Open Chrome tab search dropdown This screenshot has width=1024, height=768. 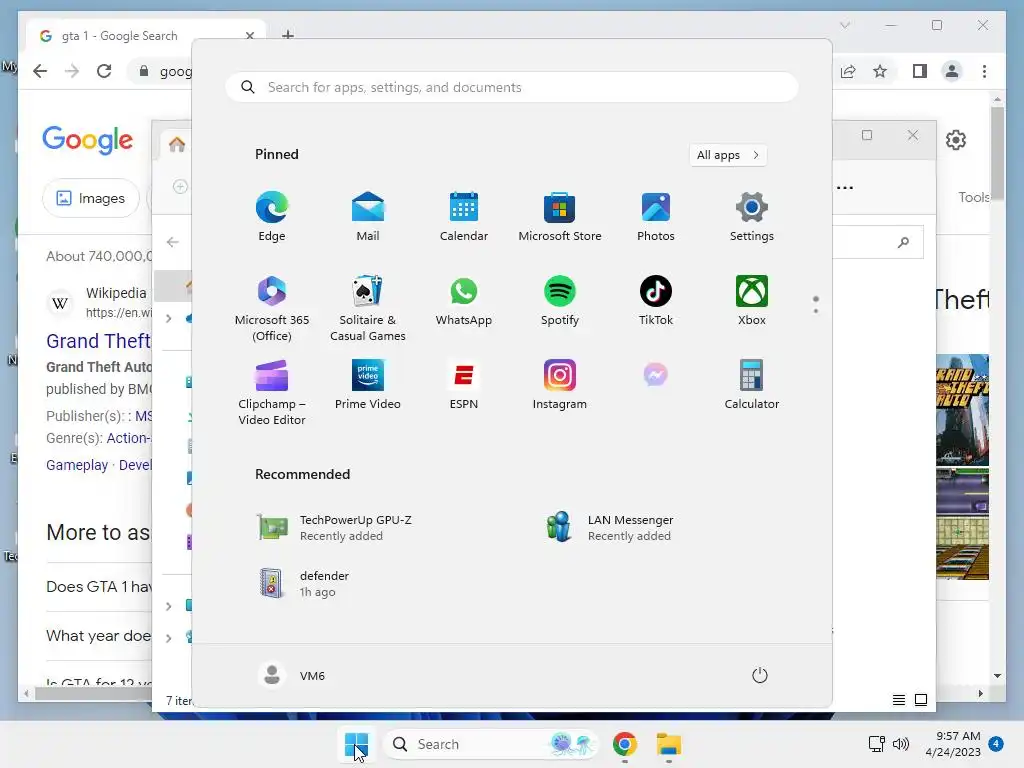[x=844, y=25]
